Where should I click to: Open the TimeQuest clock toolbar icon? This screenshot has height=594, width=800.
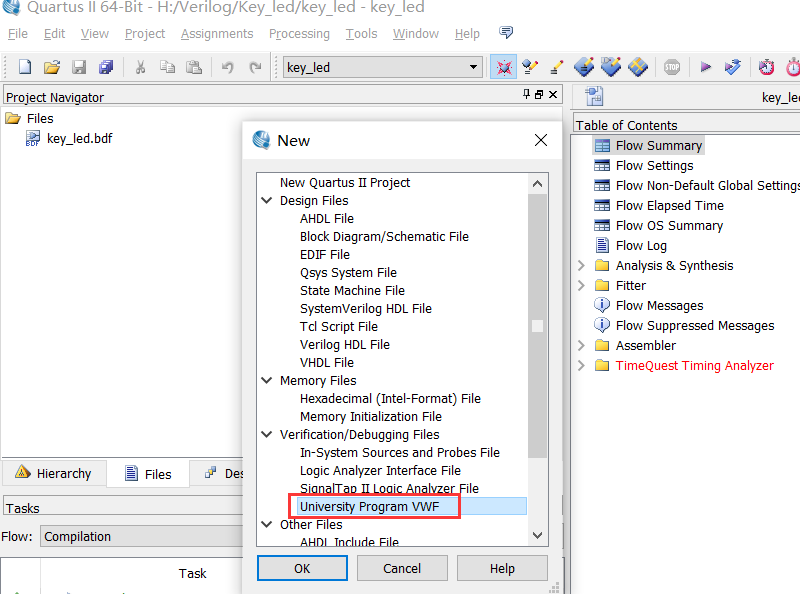pyautogui.click(x=766, y=67)
